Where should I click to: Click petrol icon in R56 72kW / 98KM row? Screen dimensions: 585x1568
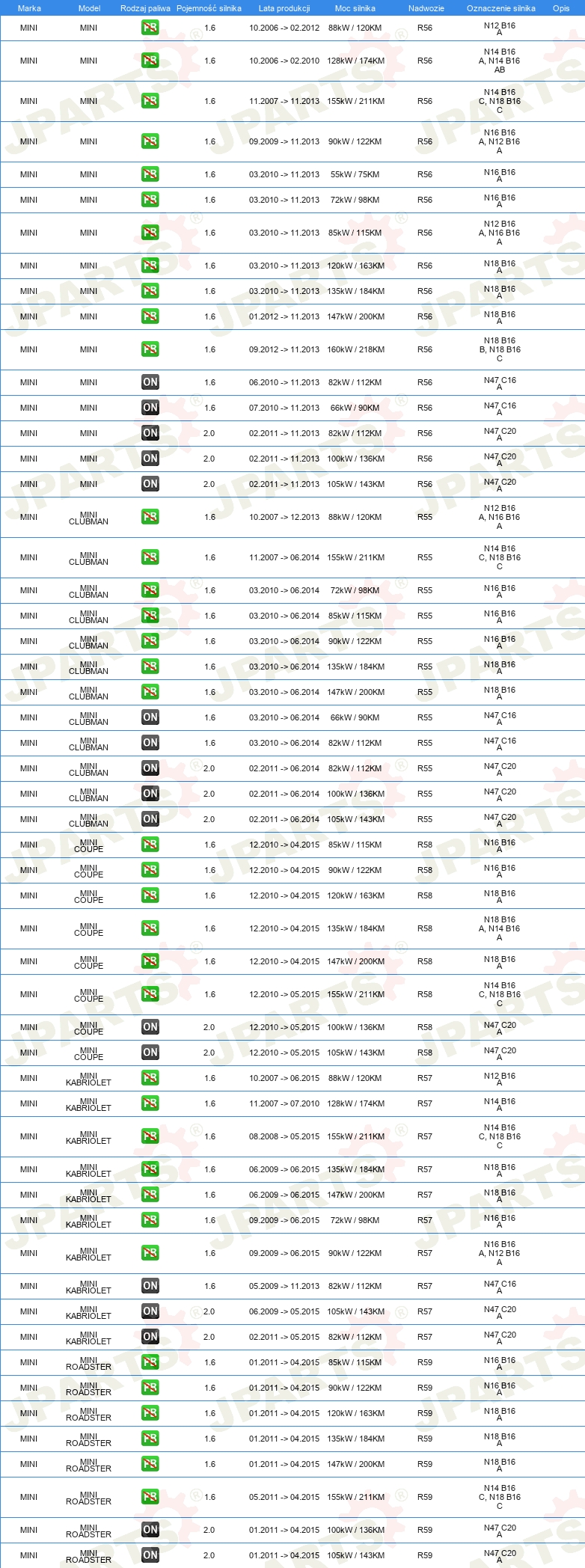coord(150,200)
